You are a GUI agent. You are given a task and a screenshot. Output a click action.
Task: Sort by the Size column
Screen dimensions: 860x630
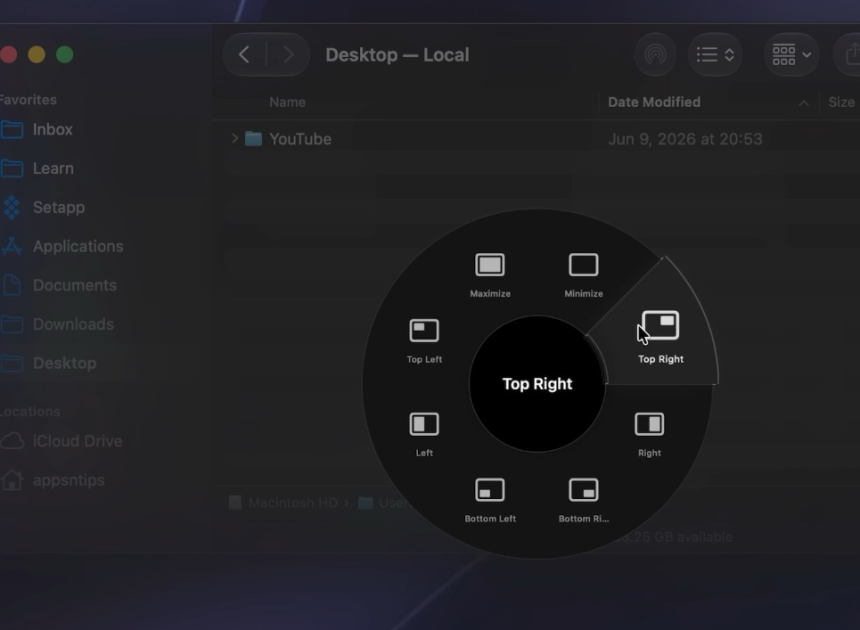click(x=841, y=103)
